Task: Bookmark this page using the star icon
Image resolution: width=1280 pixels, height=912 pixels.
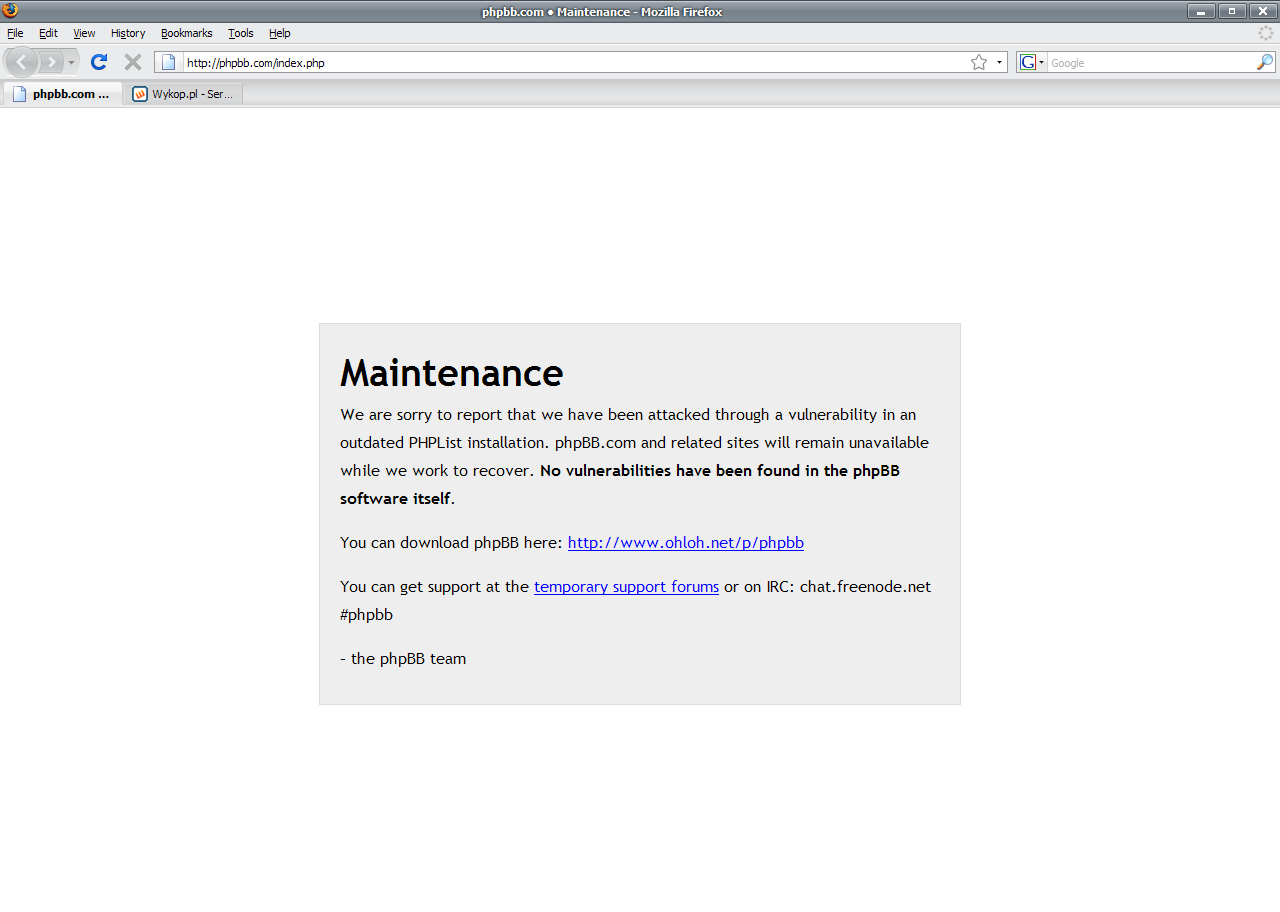Action: [978, 62]
